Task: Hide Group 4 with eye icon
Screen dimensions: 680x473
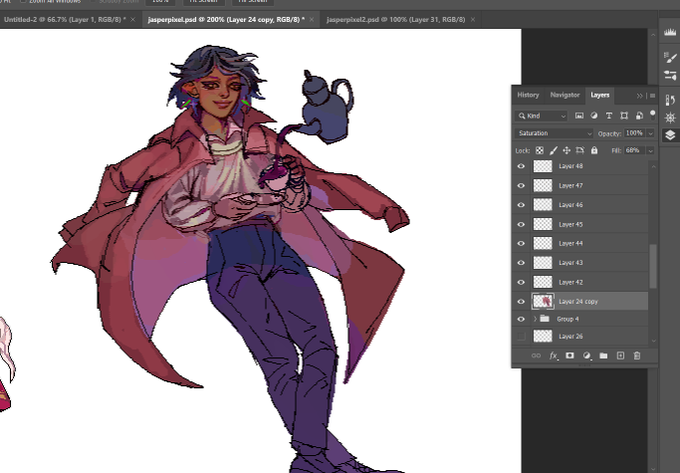Action: point(521,319)
